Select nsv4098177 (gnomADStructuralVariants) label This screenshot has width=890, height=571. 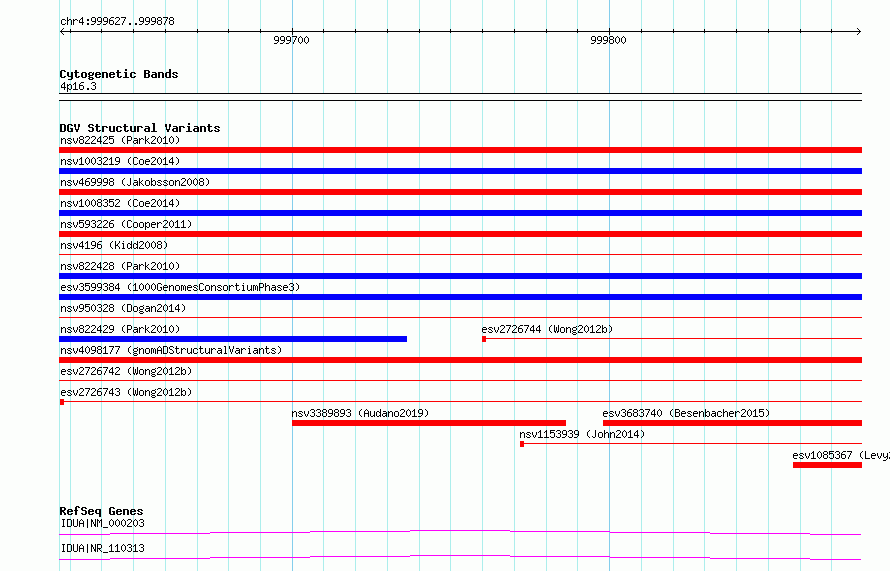click(171, 350)
